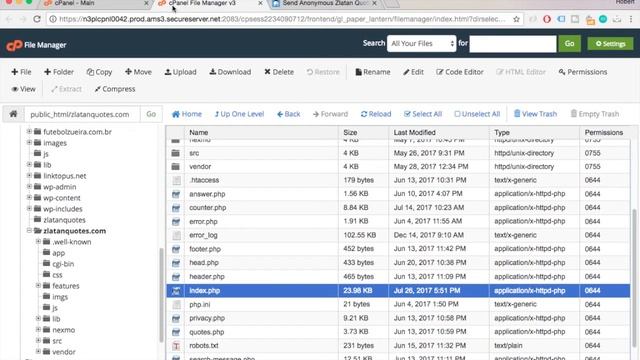The width and height of the screenshot is (640, 360).
Task: Download the selected file
Action: click(x=230, y=72)
